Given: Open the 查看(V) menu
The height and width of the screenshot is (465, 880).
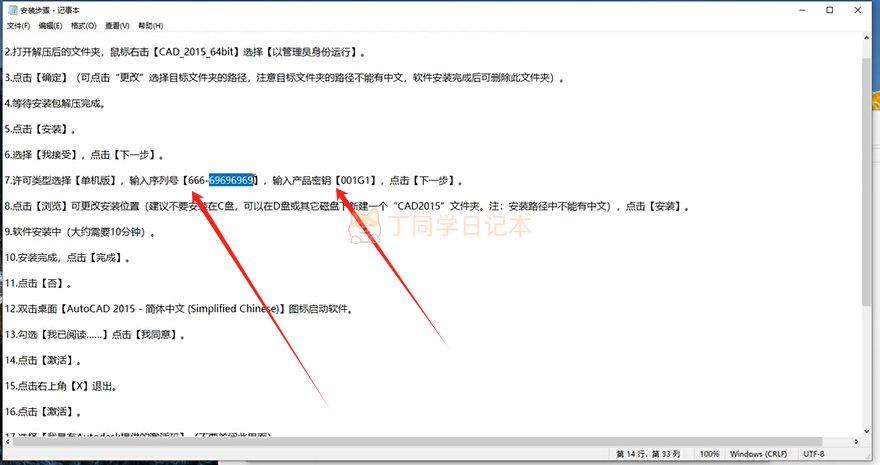Looking at the screenshot, I should click(117, 26).
